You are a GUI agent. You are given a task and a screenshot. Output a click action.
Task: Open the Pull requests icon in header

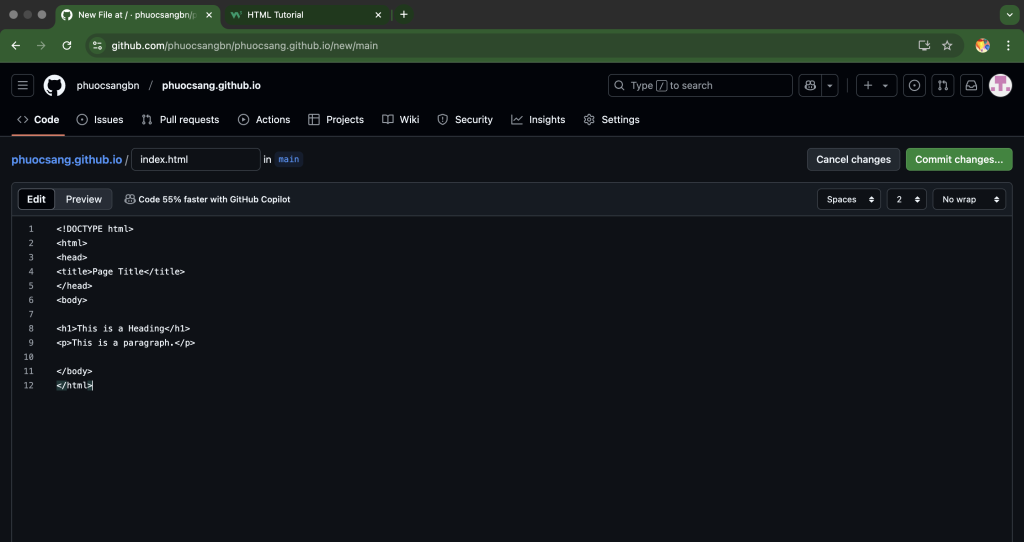pyautogui.click(x=942, y=86)
